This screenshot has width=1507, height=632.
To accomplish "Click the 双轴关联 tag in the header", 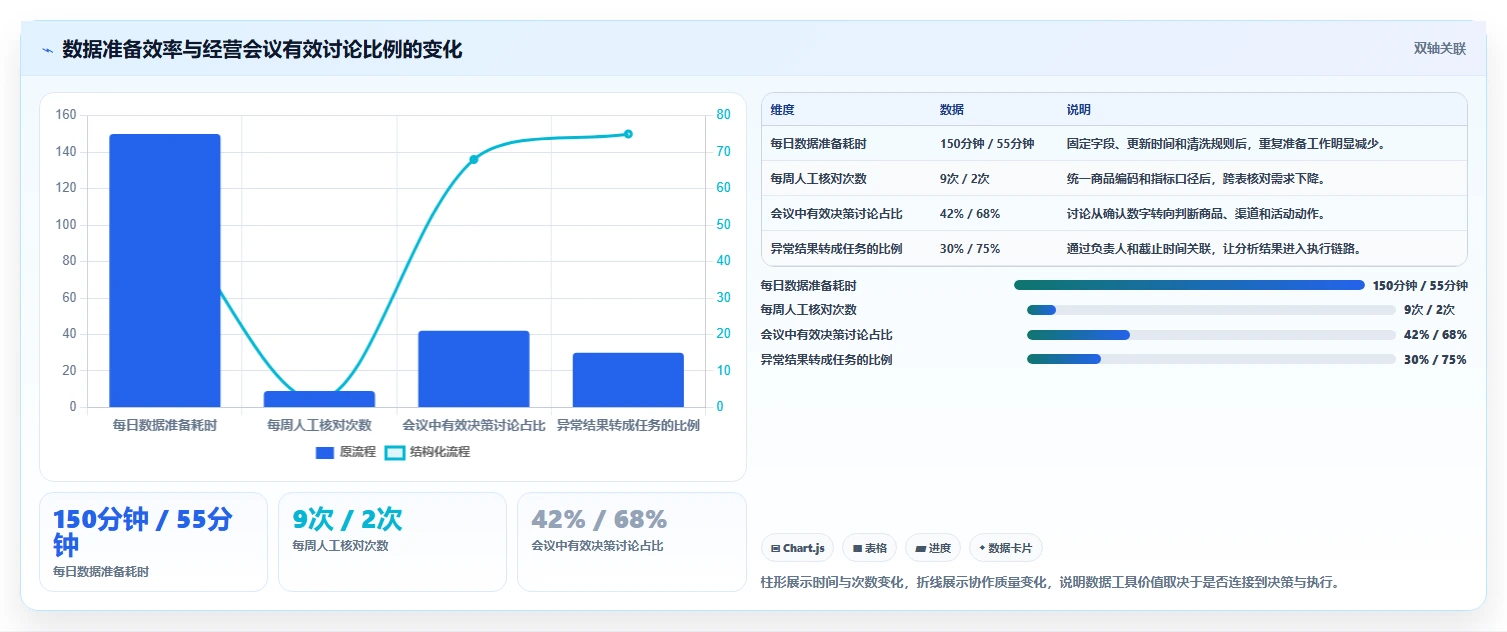I will pos(1439,49).
